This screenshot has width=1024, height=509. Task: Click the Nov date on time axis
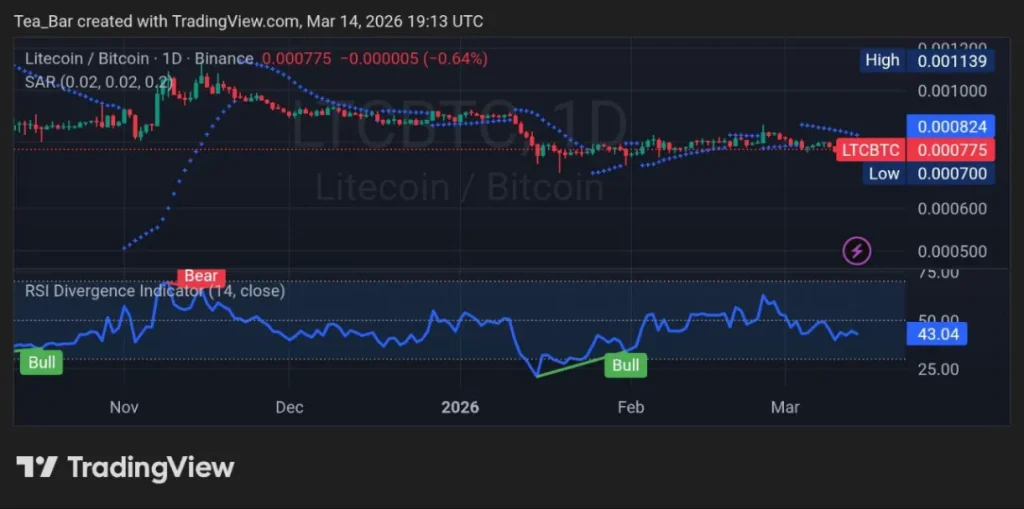coord(123,408)
